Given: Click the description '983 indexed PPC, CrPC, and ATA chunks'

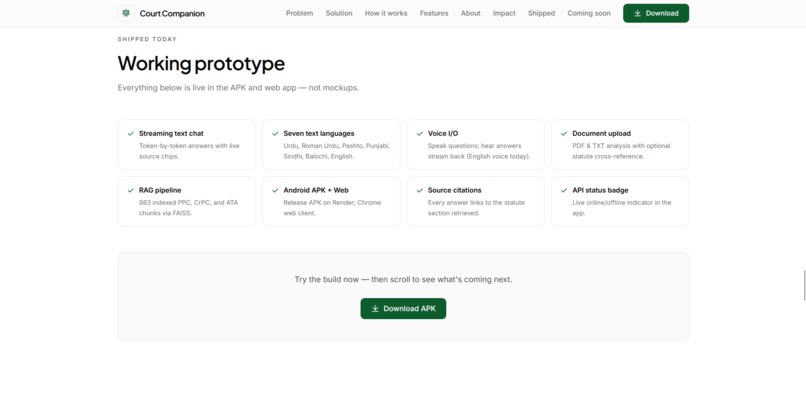Looking at the screenshot, I should coord(189,208).
